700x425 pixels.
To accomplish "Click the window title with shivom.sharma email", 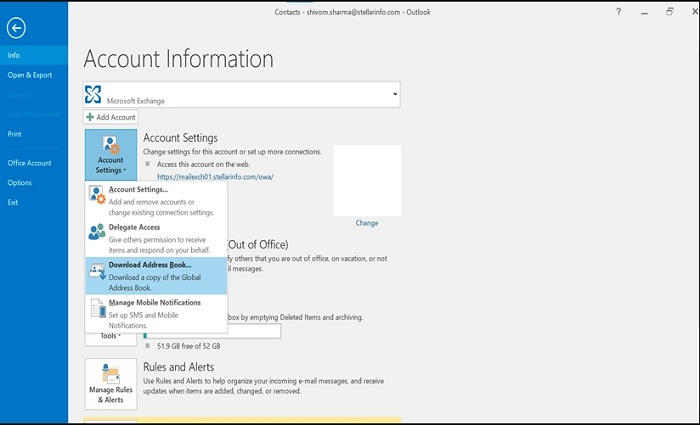I will [x=352, y=12].
